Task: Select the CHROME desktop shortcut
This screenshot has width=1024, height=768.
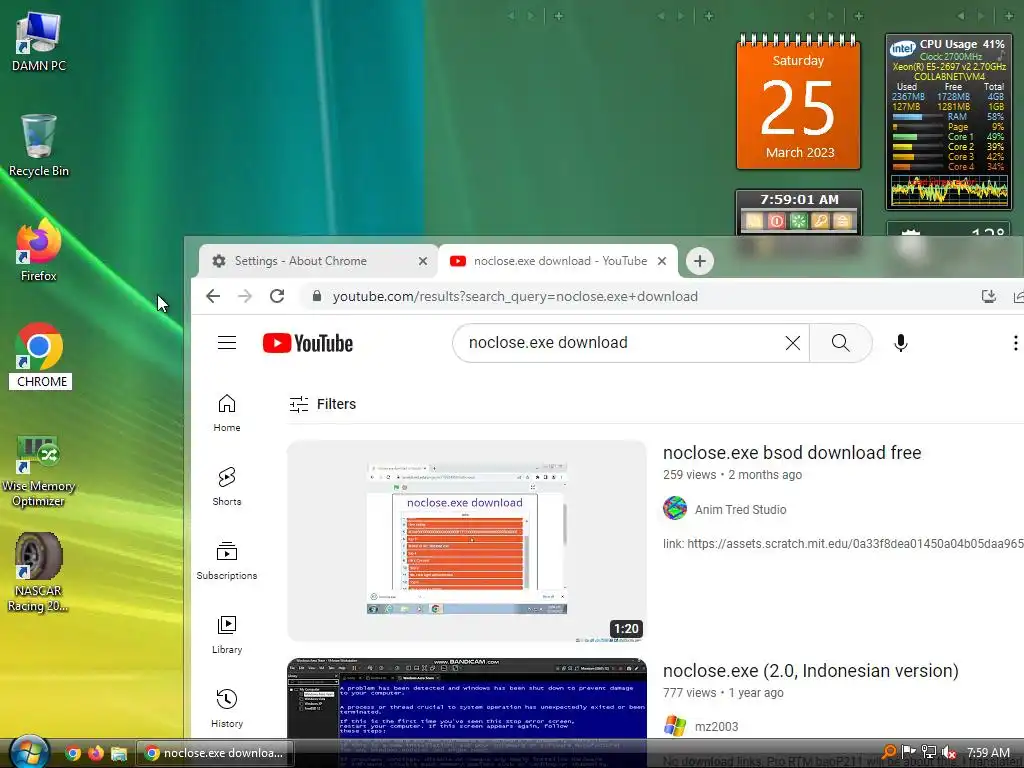Action: (40, 356)
